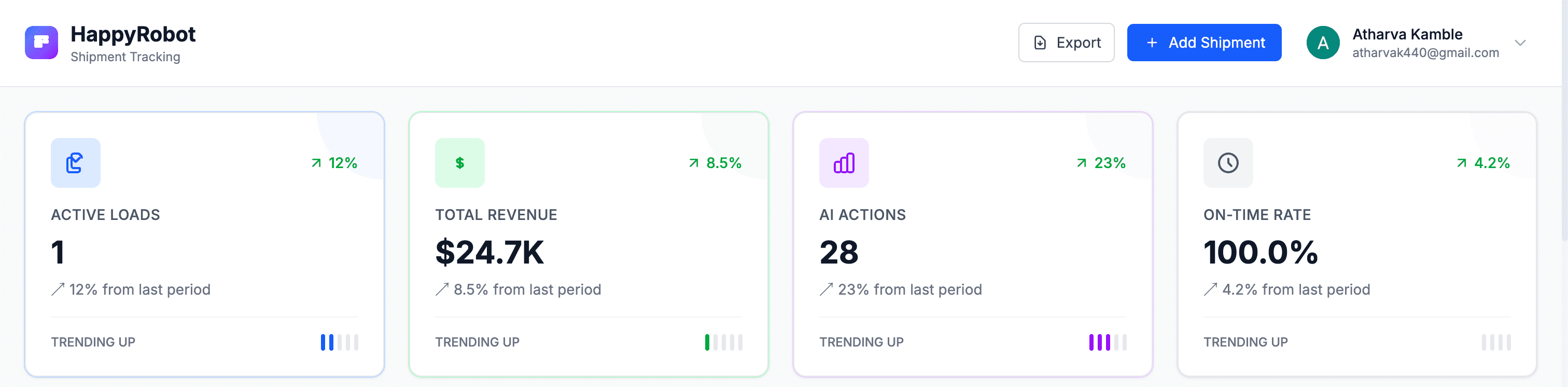Select the Shipment Tracking label
The height and width of the screenshot is (387, 1568).
coord(125,57)
